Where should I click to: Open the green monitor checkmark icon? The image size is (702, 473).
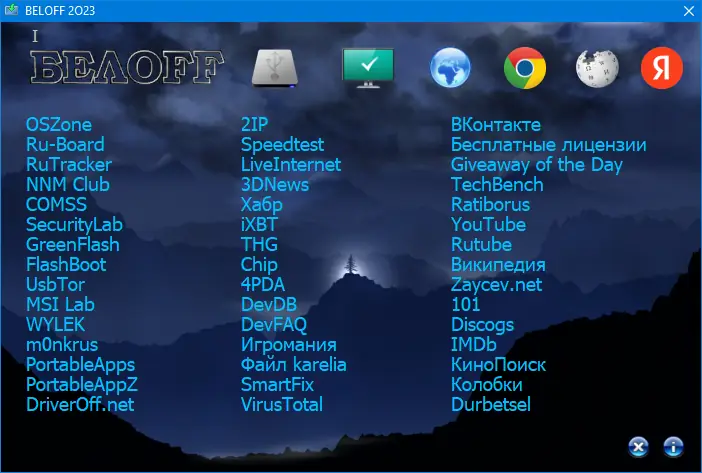(368, 68)
